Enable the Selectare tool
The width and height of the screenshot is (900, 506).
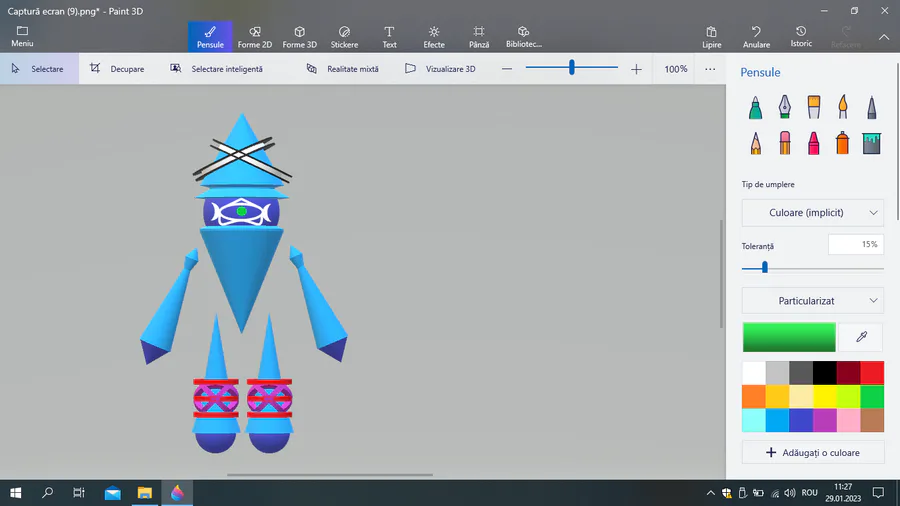point(39,69)
